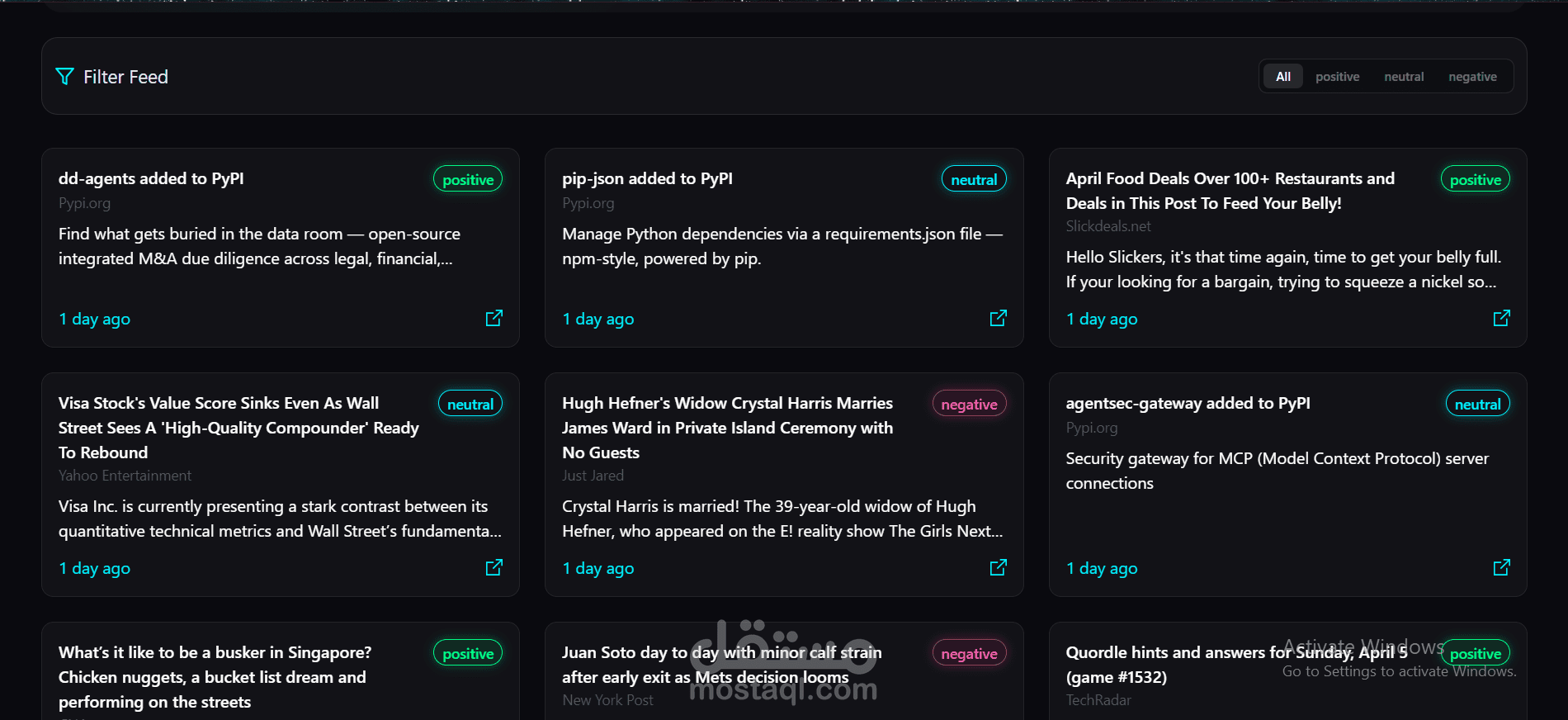
Task: Open external link for dd-agents article
Action: pyautogui.click(x=494, y=319)
